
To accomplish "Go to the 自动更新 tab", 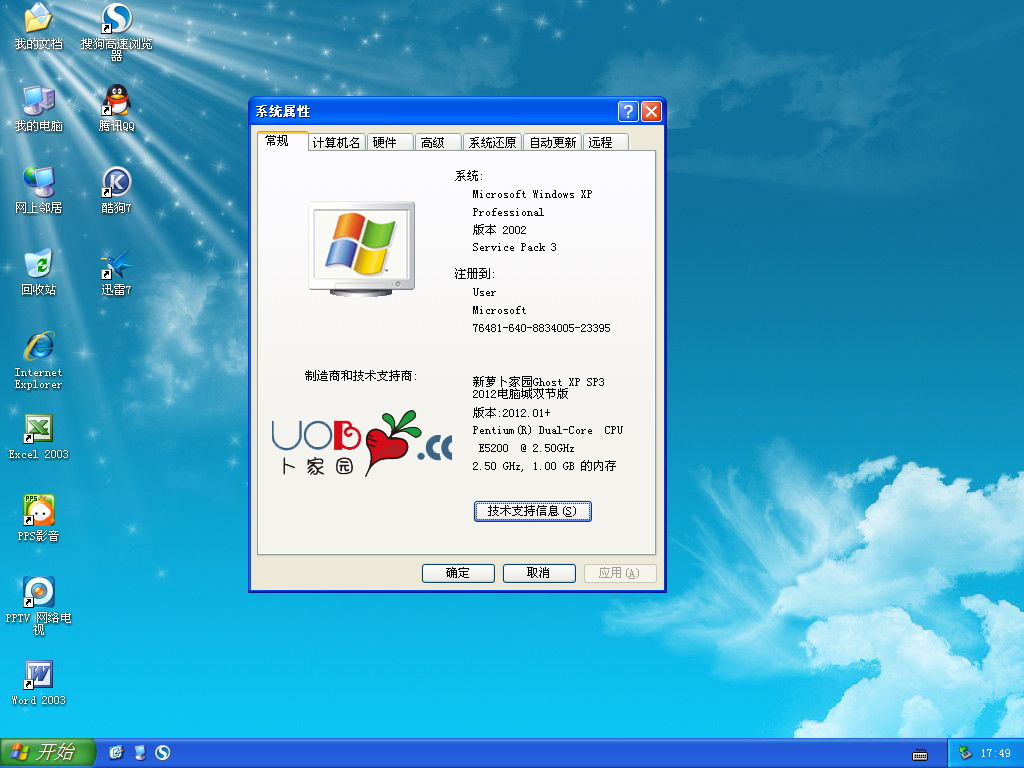I will [553, 143].
